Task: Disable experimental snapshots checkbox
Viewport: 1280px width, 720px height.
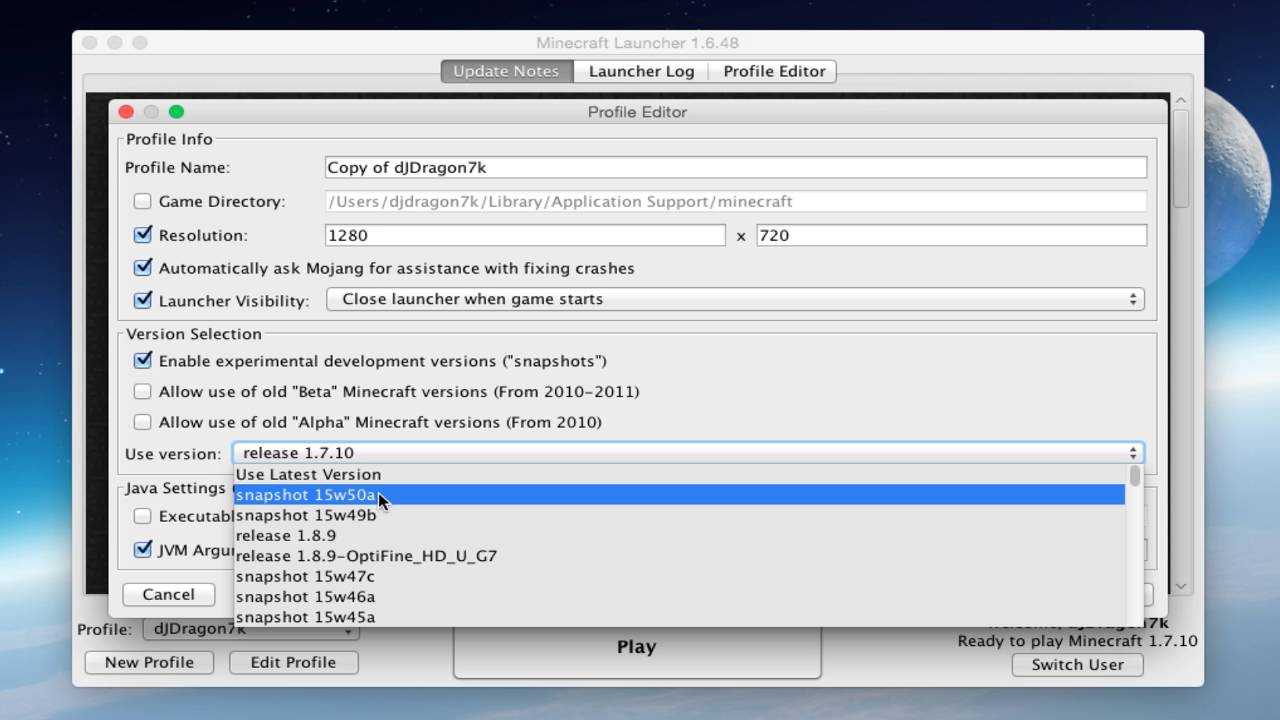Action: (142, 360)
